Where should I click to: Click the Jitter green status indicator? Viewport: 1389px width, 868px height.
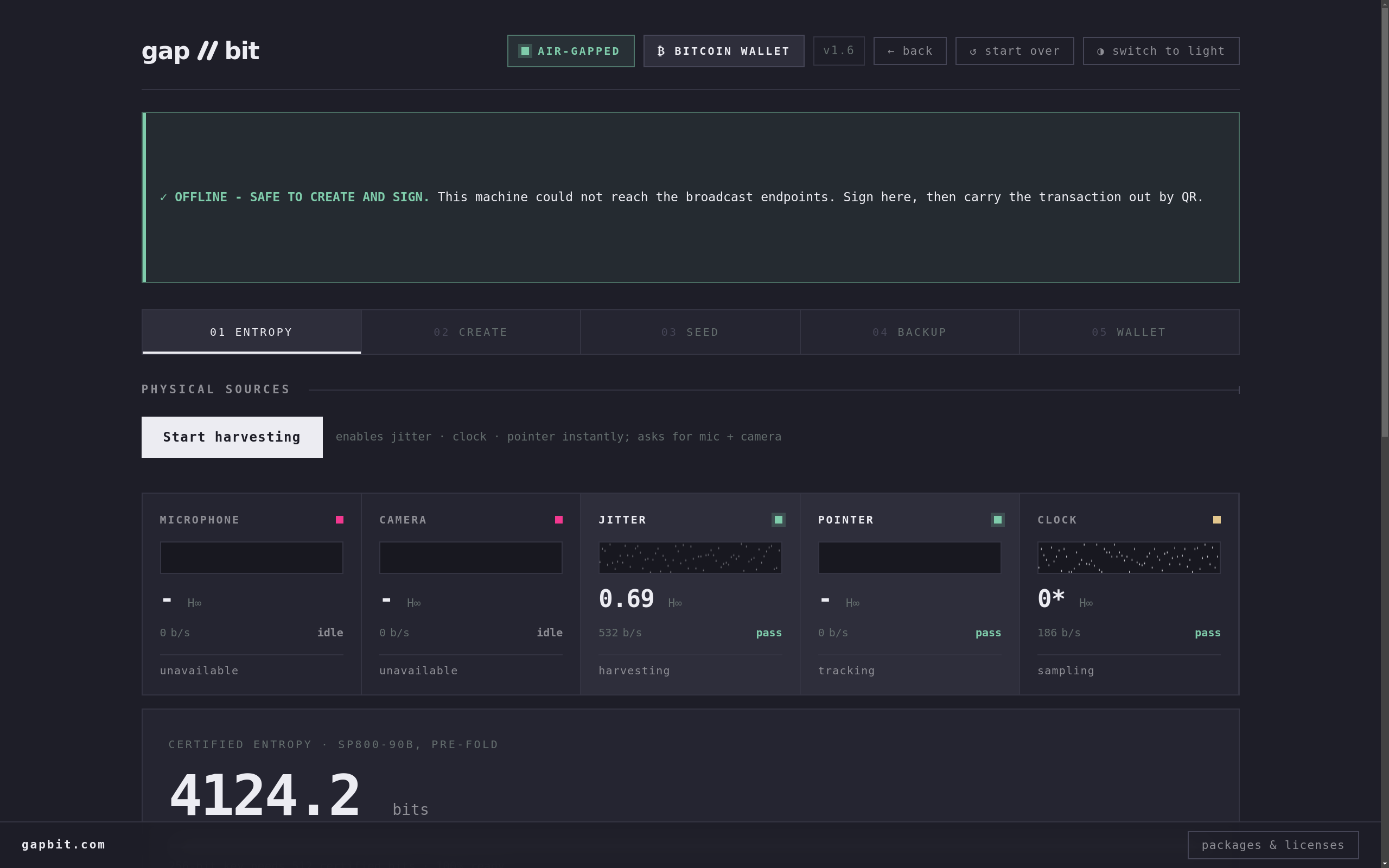[x=778, y=520]
